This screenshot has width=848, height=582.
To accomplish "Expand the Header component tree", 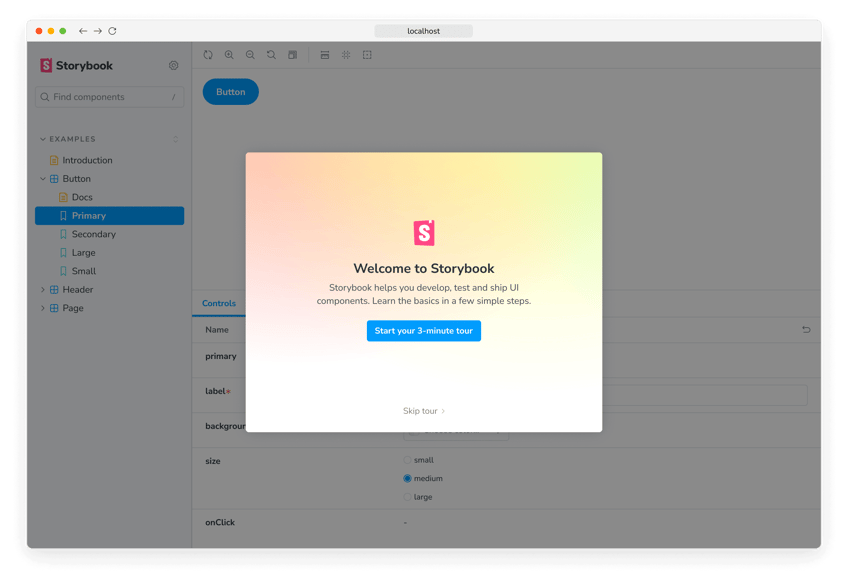I will 43,290.
